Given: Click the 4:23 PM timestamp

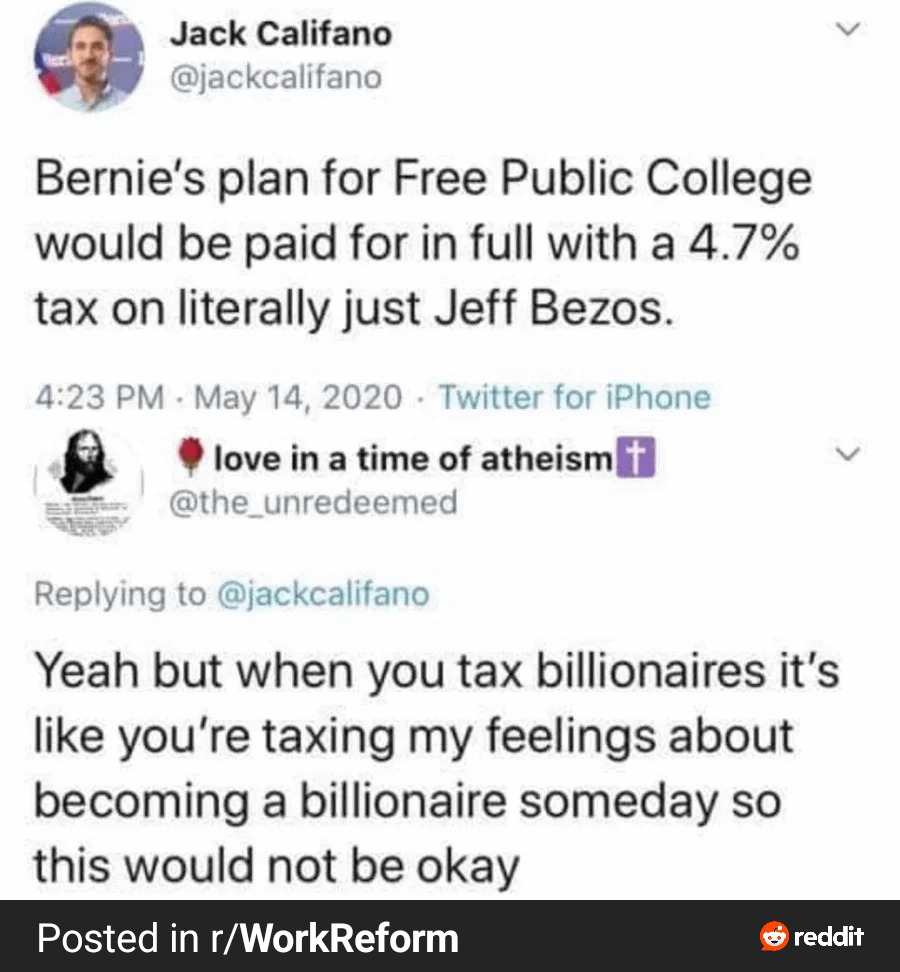Looking at the screenshot, I should pos(100,398).
